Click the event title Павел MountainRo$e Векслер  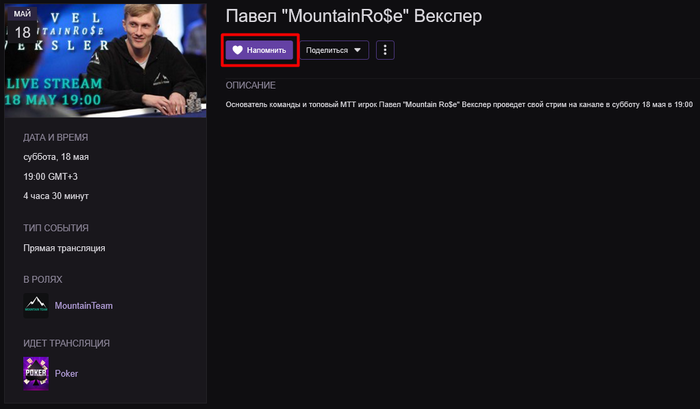pyautogui.click(x=354, y=17)
